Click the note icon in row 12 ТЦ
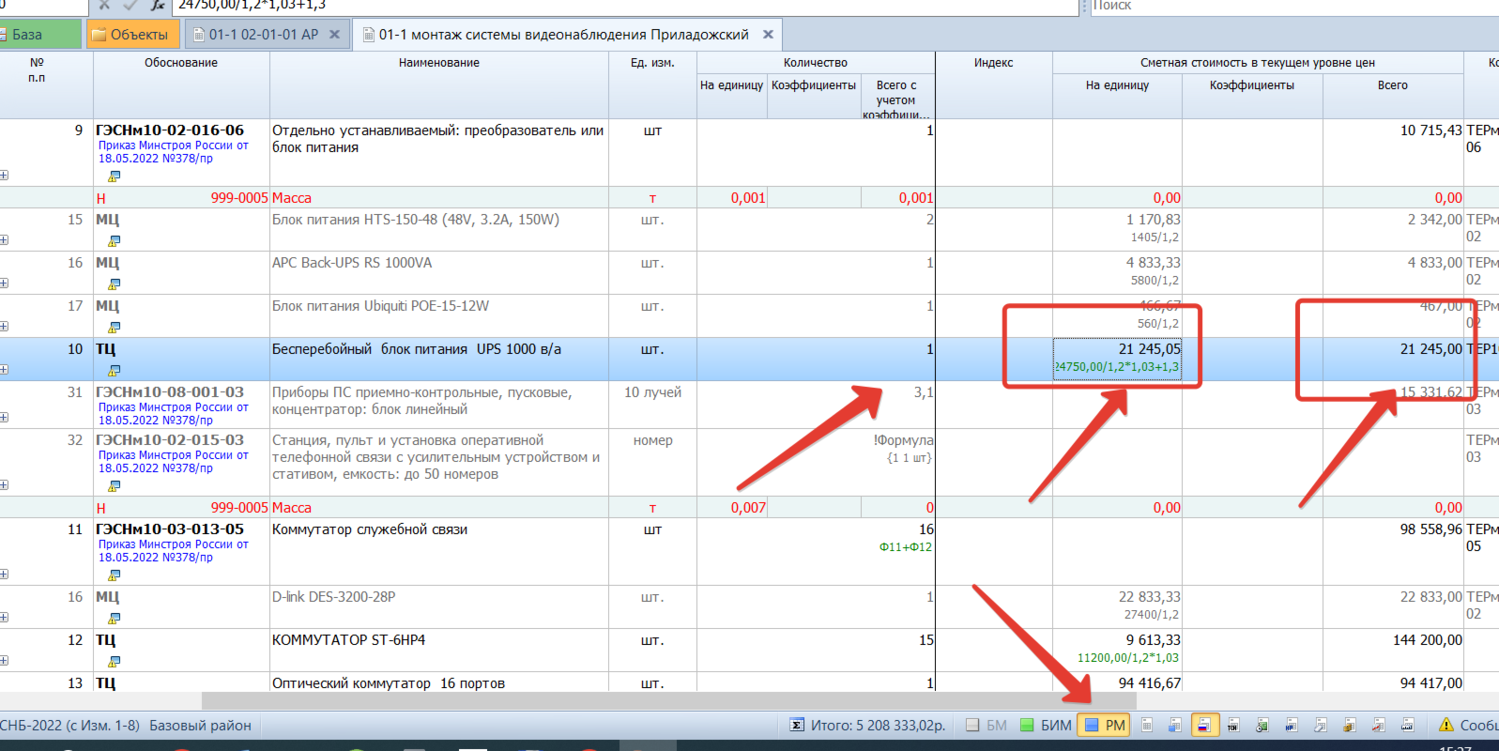Image resolution: width=1499 pixels, height=751 pixels. (x=114, y=661)
